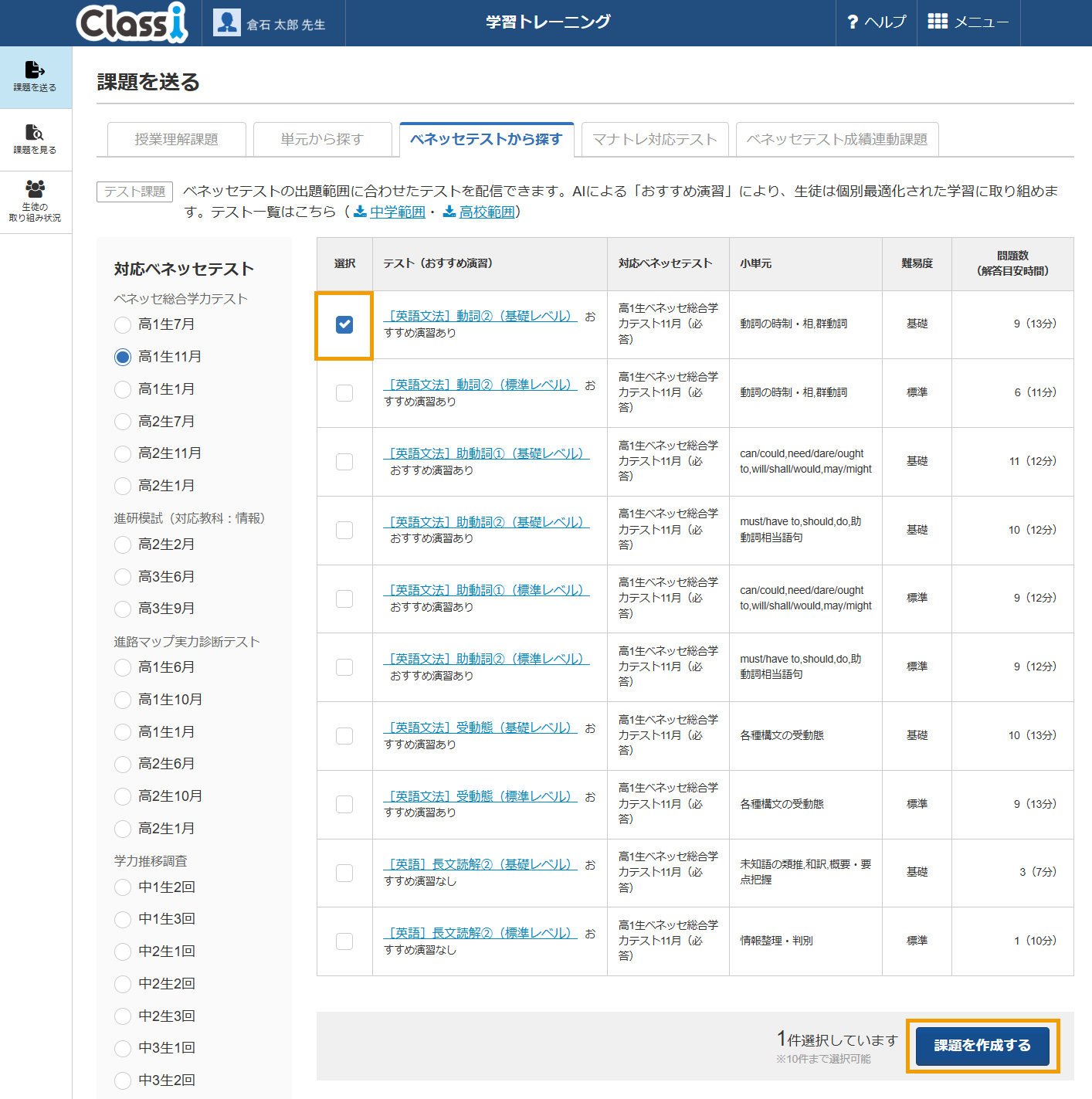Open [英語文法] 助動詞① (標準レベル) link

[487, 590]
